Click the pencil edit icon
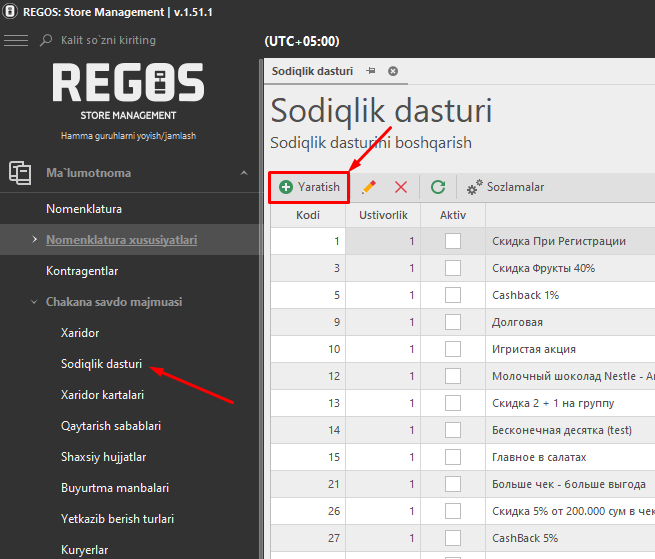This screenshot has height=559, width=655. (x=368, y=187)
